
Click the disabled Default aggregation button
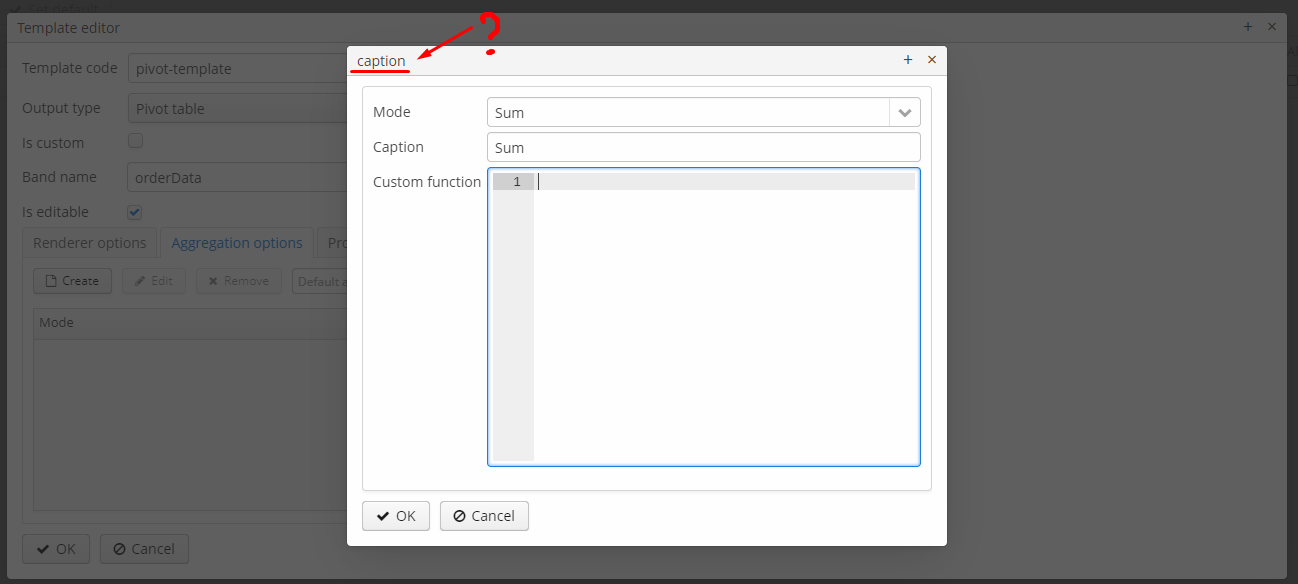pyautogui.click(x=320, y=281)
